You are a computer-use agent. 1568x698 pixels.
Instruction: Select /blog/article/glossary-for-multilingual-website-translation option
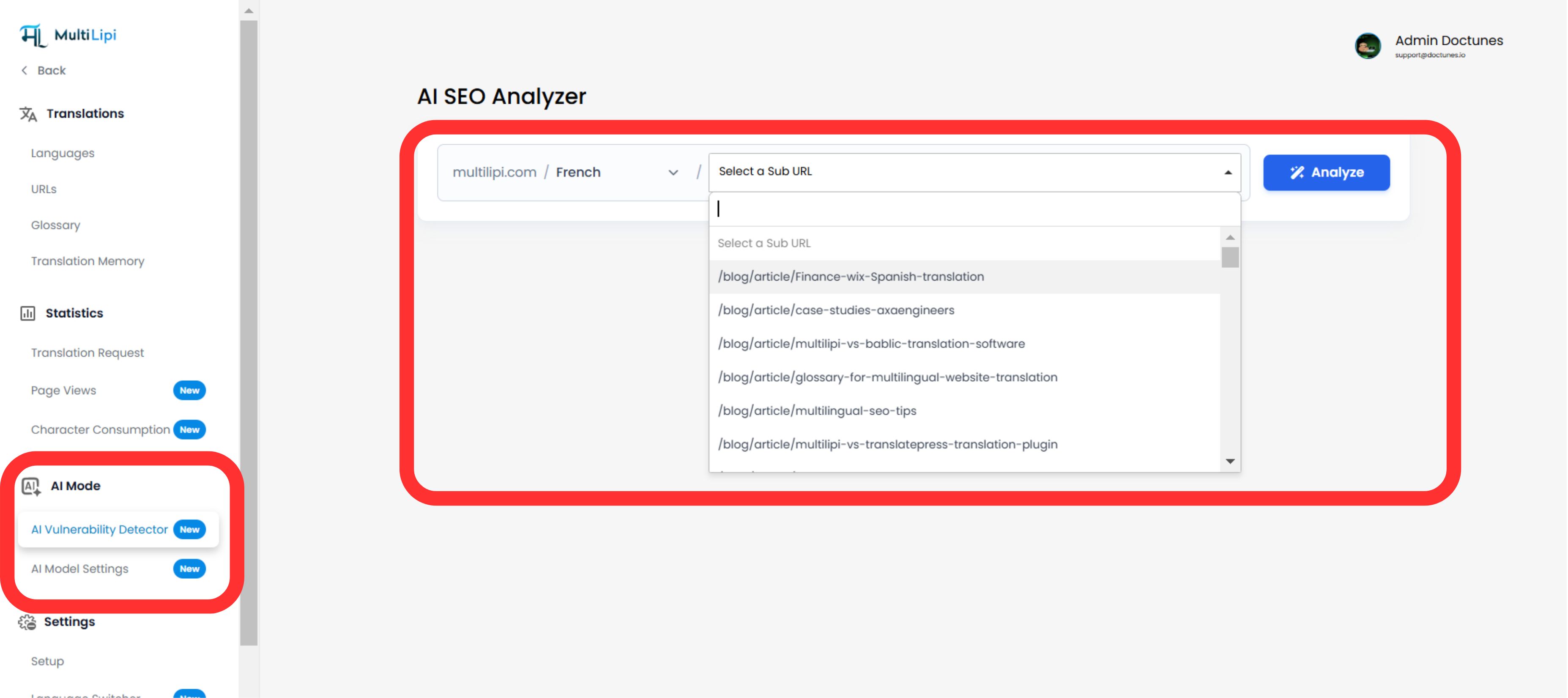[964, 377]
